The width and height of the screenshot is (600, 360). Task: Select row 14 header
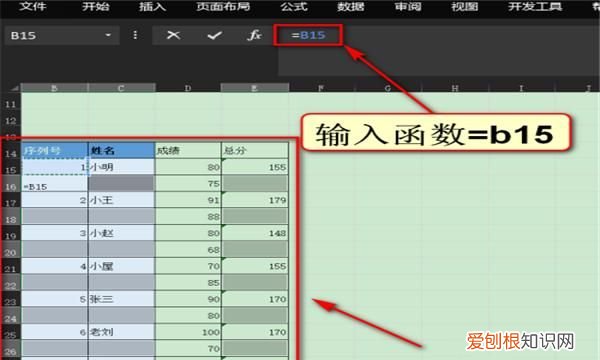(x=11, y=153)
